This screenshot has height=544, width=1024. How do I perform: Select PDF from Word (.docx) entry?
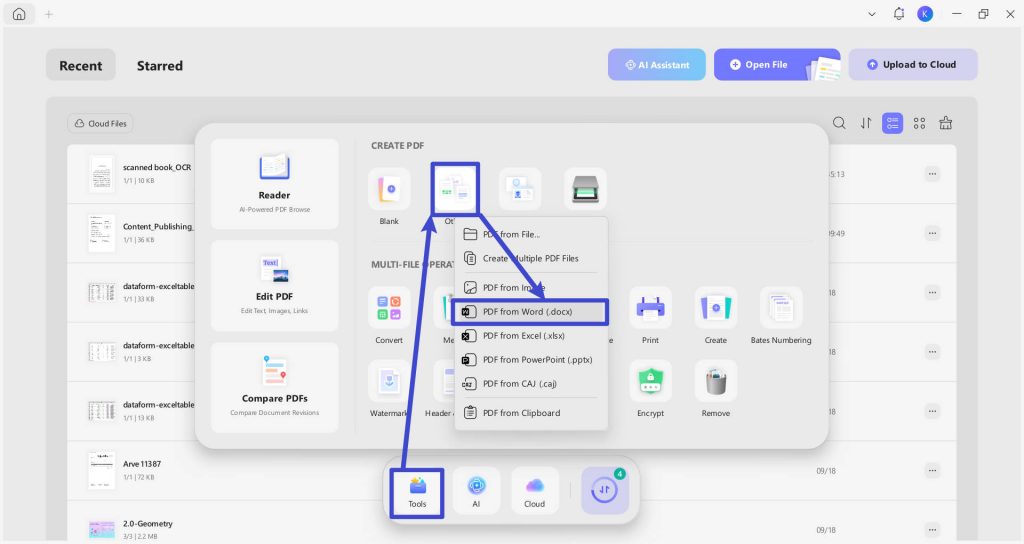click(531, 312)
